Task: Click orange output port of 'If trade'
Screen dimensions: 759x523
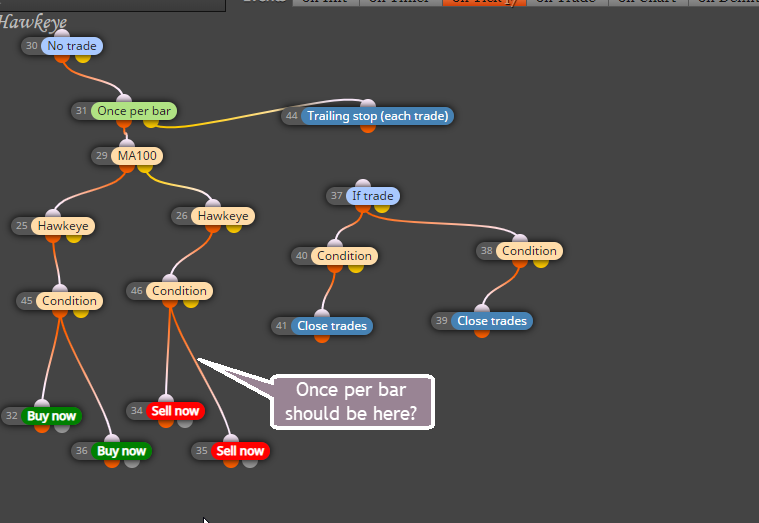Action: [x=363, y=208]
